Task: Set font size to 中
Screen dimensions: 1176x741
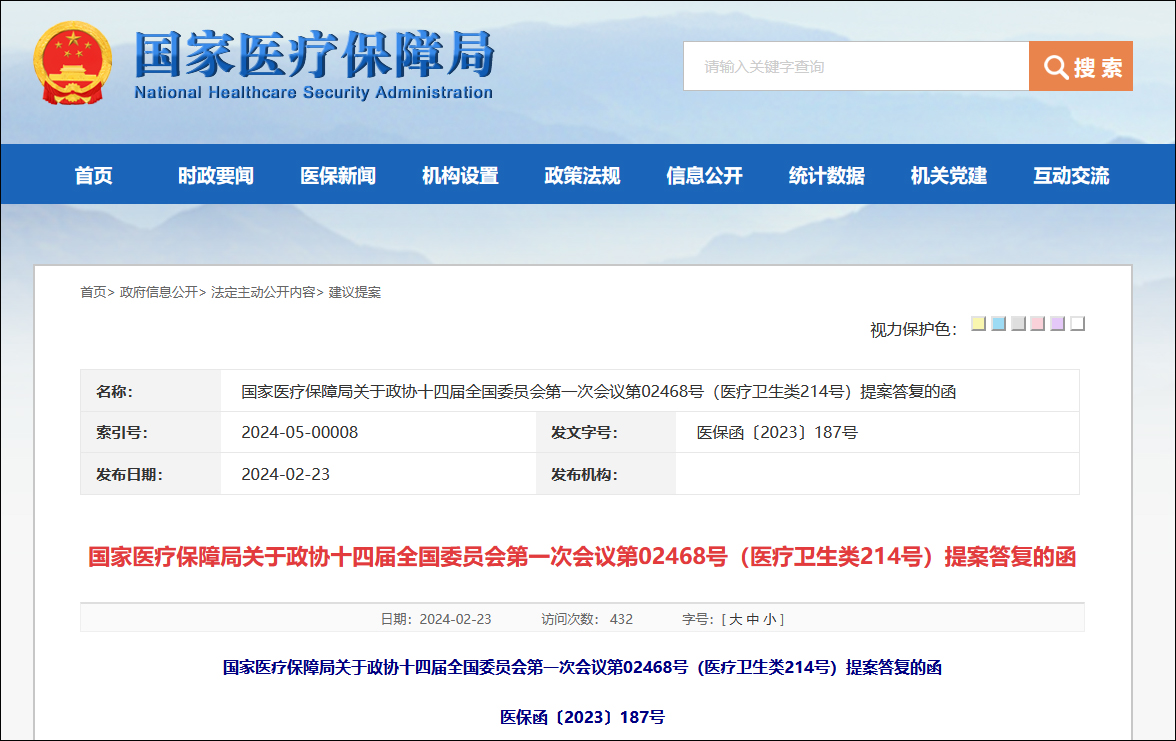Action: click(x=753, y=620)
